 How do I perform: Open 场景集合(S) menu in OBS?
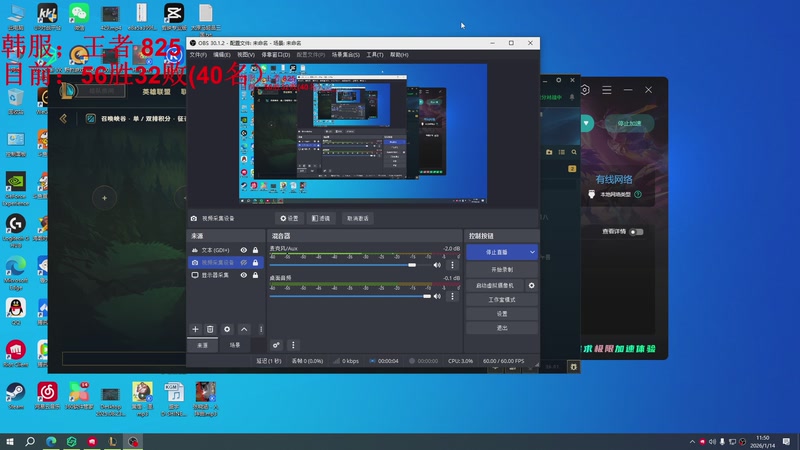click(345, 55)
